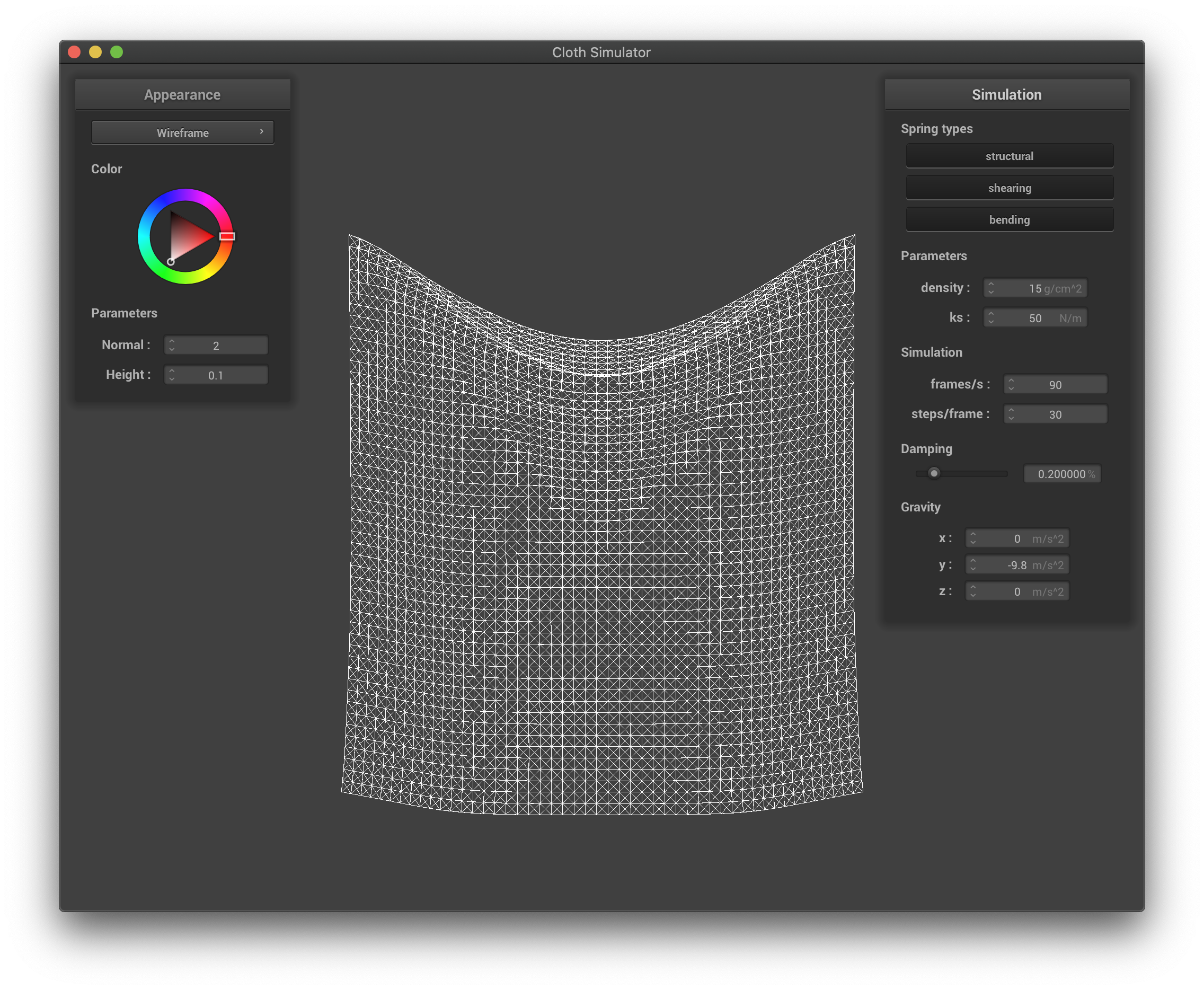This screenshot has width=1204, height=990.
Task: Click the stepper arrows on ks field
Action: pyautogui.click(x=991, y=317)
